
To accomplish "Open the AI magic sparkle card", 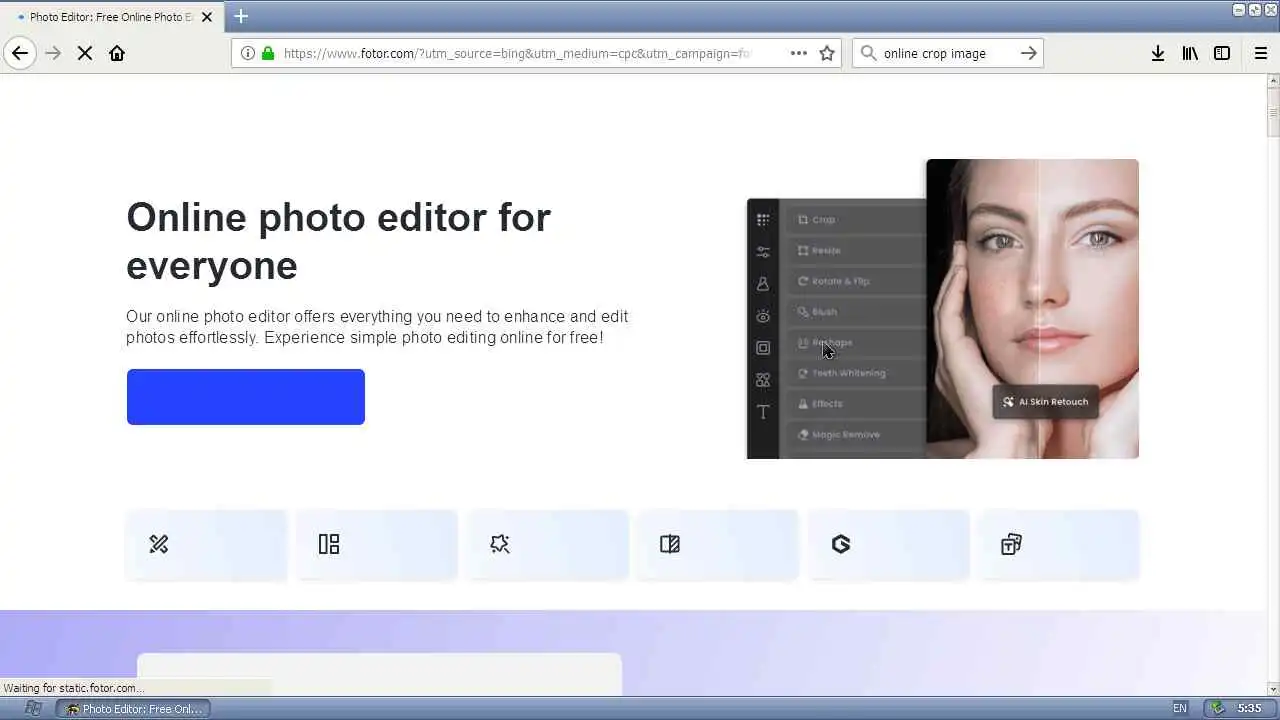I will tap(548, 544).
